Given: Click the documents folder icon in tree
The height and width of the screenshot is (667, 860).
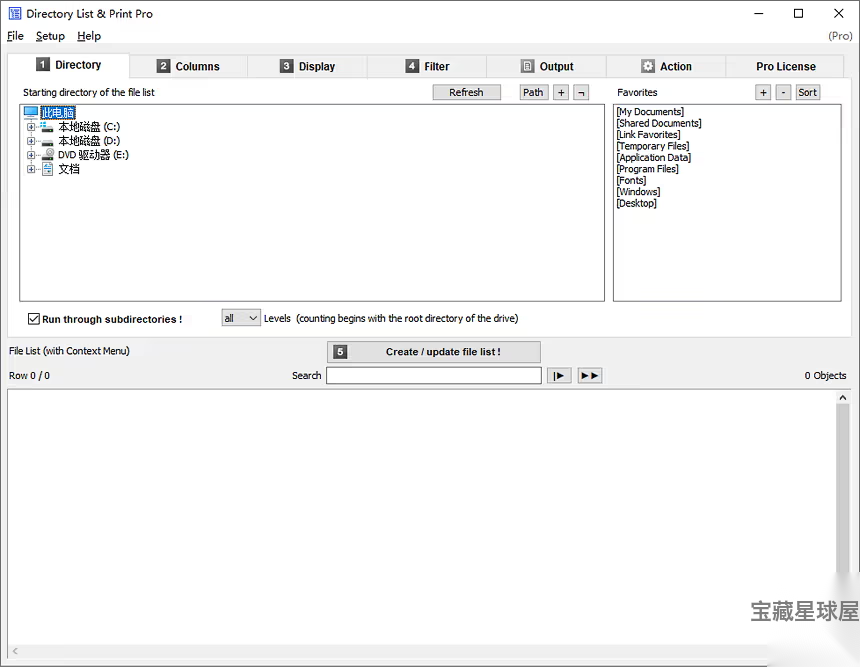Looking at the screenshot, I should tap(48, 169).
